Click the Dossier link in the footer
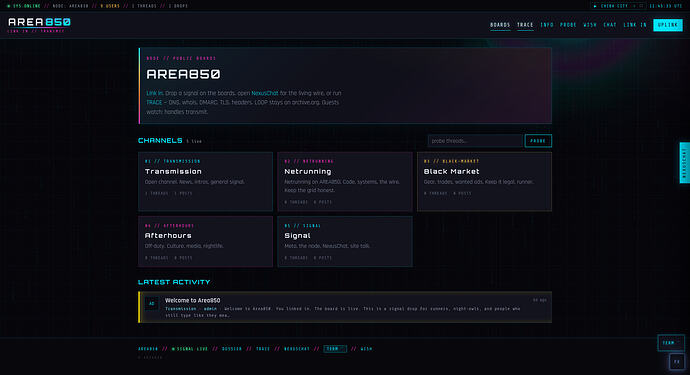The image size is (690, 375). tap(232, 349)
